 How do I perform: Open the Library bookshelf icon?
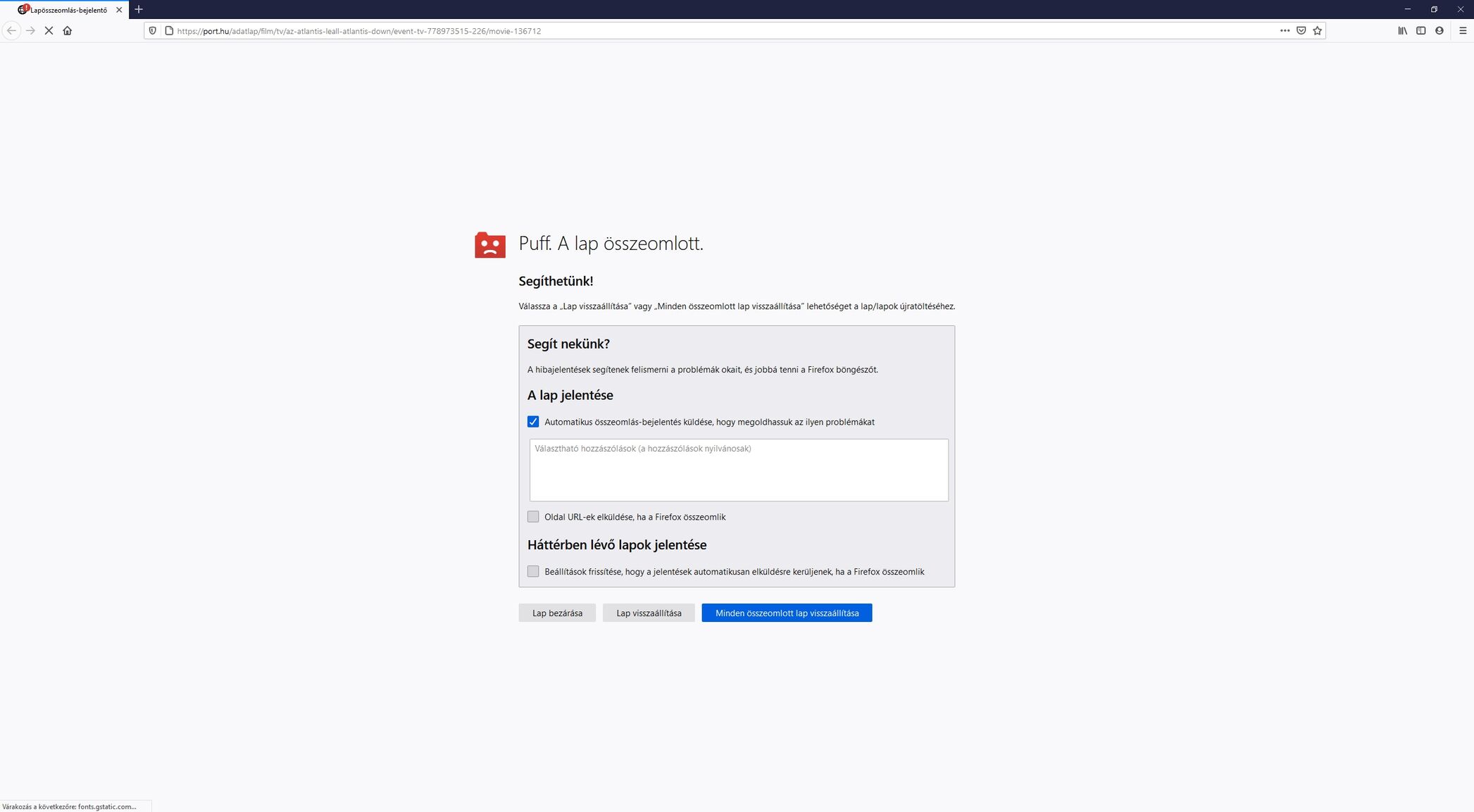click(1402, 30)
